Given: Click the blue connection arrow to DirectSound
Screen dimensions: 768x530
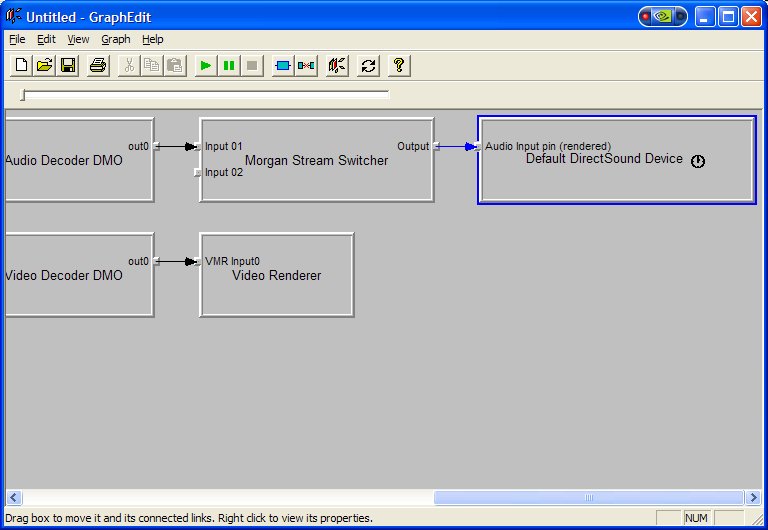Looking at the screenshot, I should 457,146.
